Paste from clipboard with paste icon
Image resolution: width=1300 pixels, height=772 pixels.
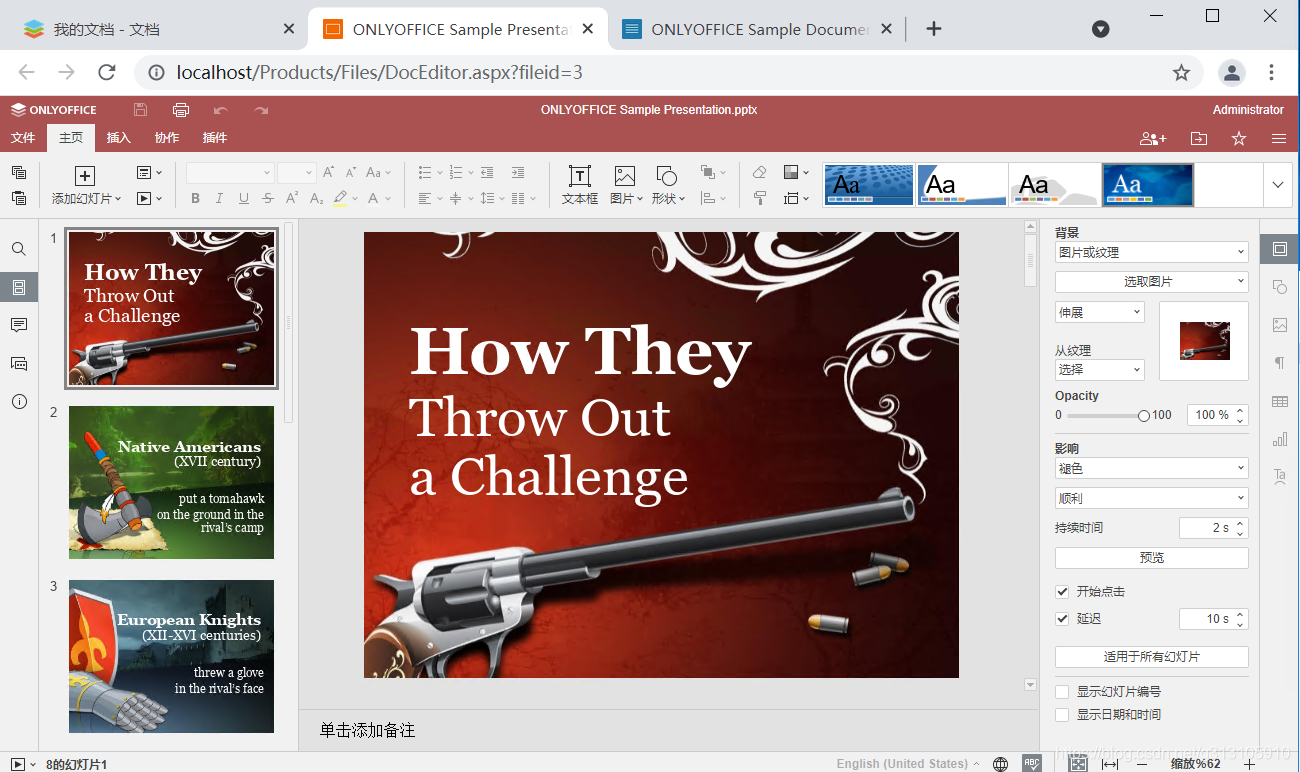[19, 198]
